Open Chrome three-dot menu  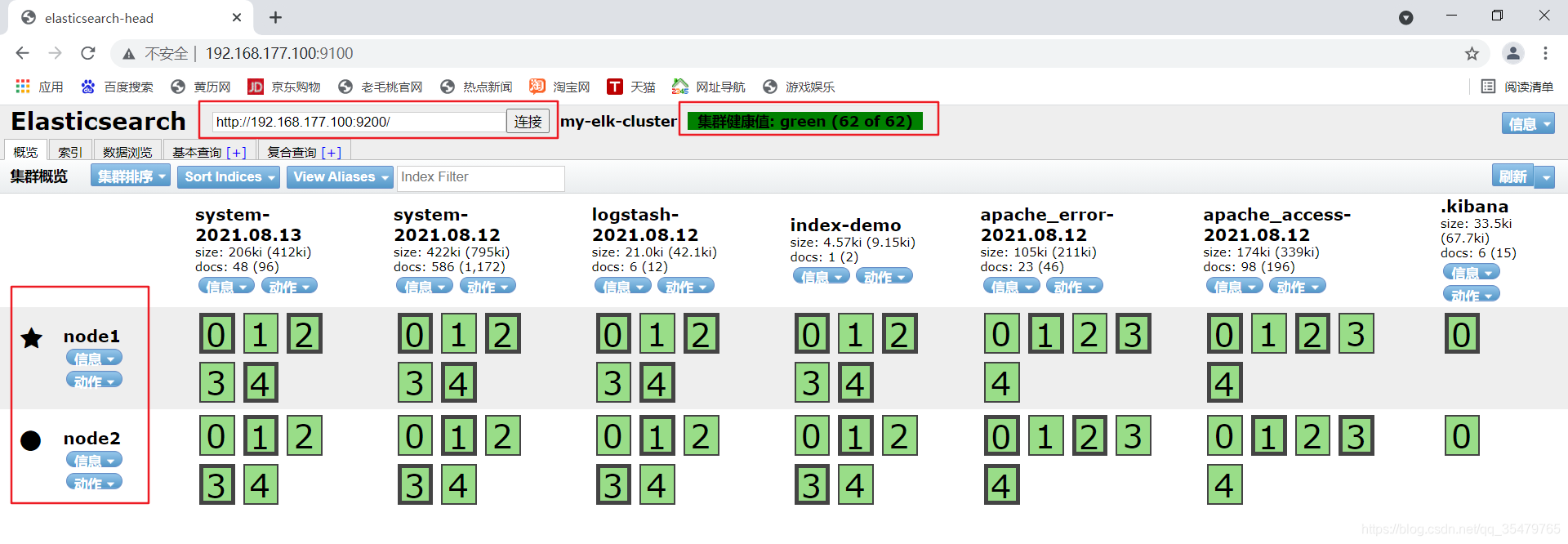tap(1545, 53)
